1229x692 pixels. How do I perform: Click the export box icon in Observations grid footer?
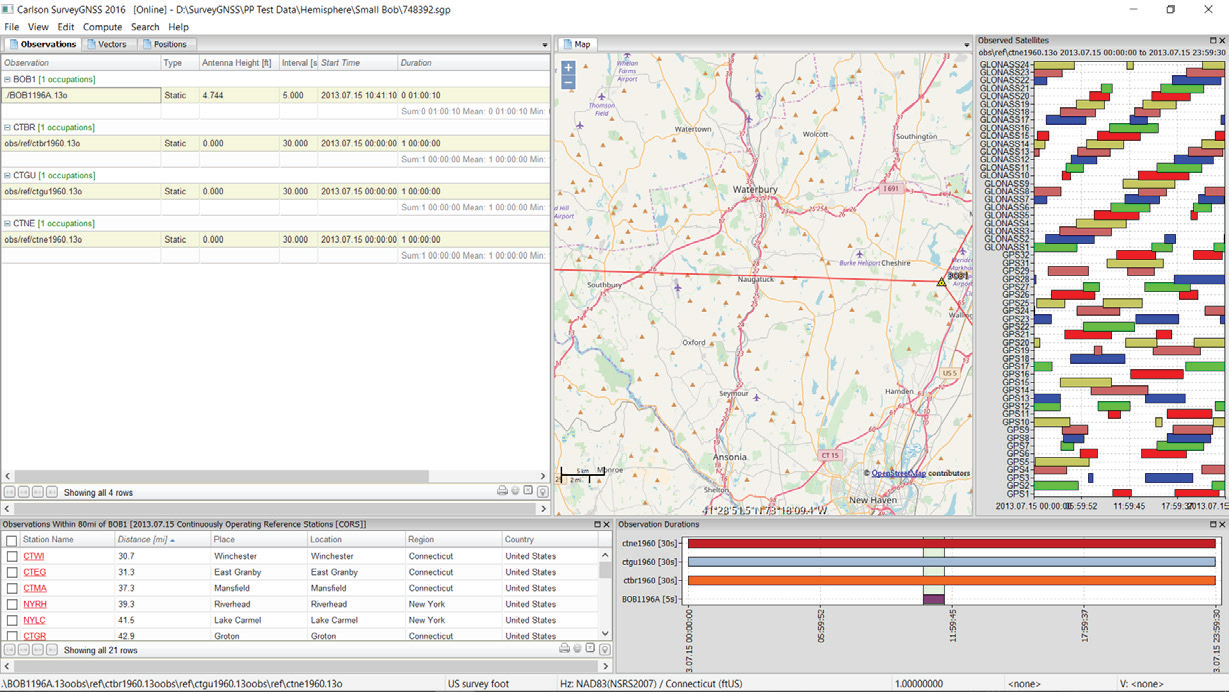tap(528, 491)
